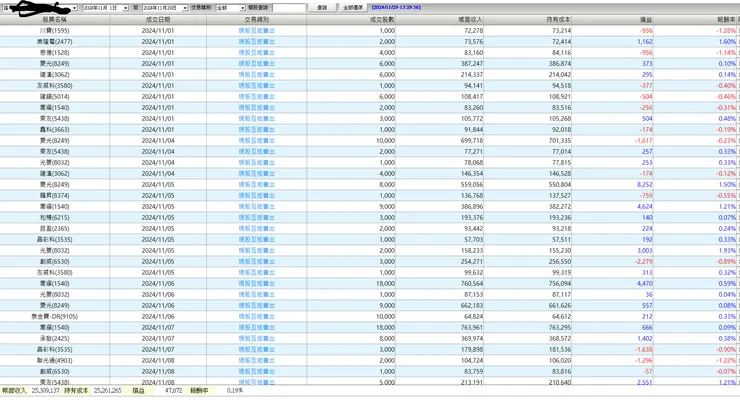
Task: Open transaction type link in 和椿(6215) row
Action: tap(256, 217)
